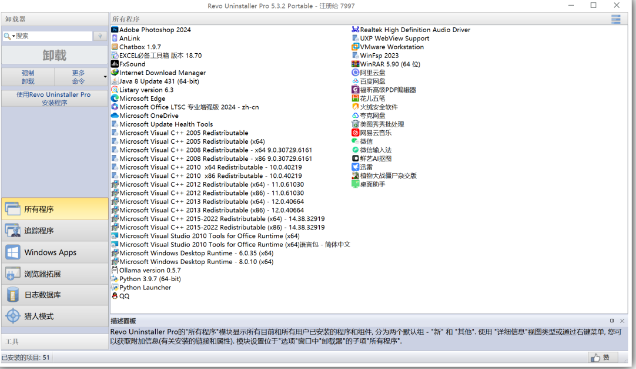Select the Chatbox 1.9.7 icon
This screenshot has height=369, width=636.
pyautogui.click(x=115, y=47)
